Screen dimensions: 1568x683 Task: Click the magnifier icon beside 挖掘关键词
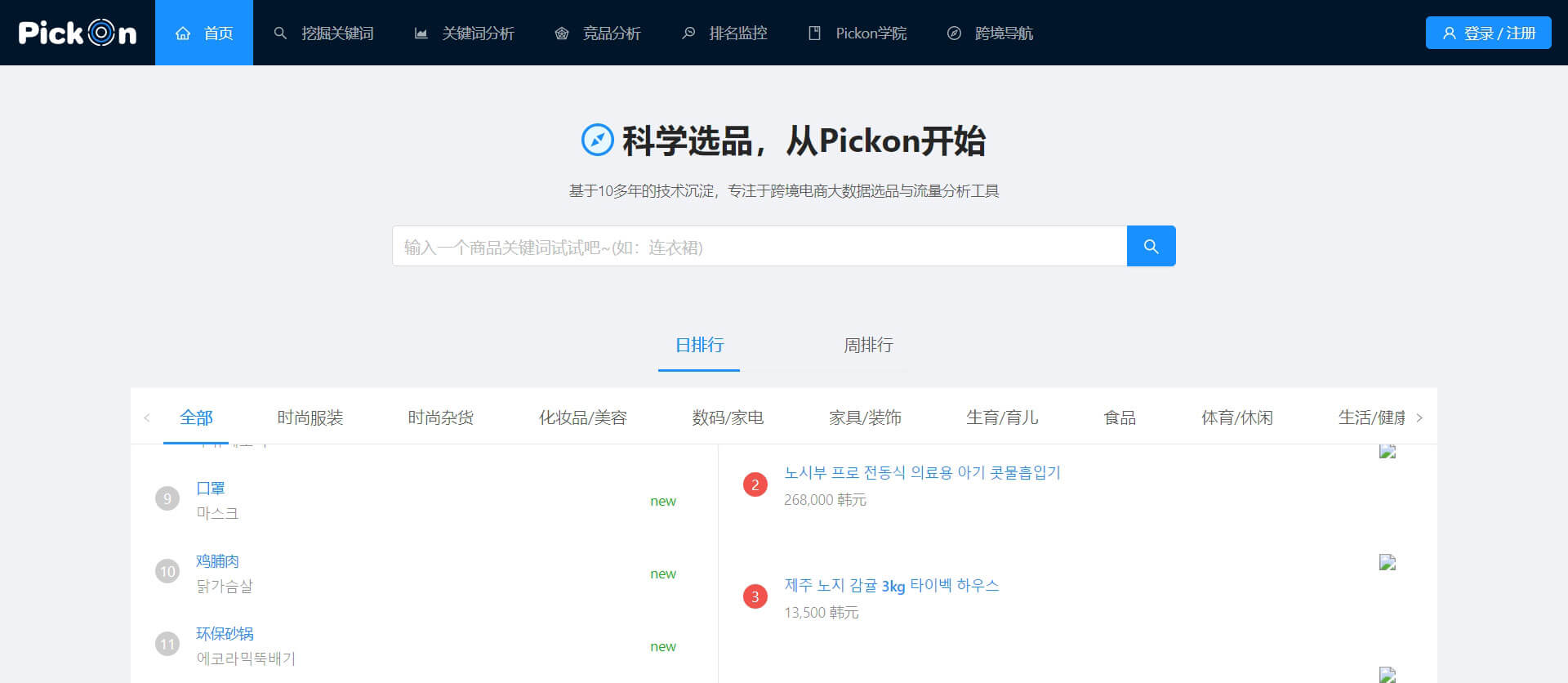280,33
